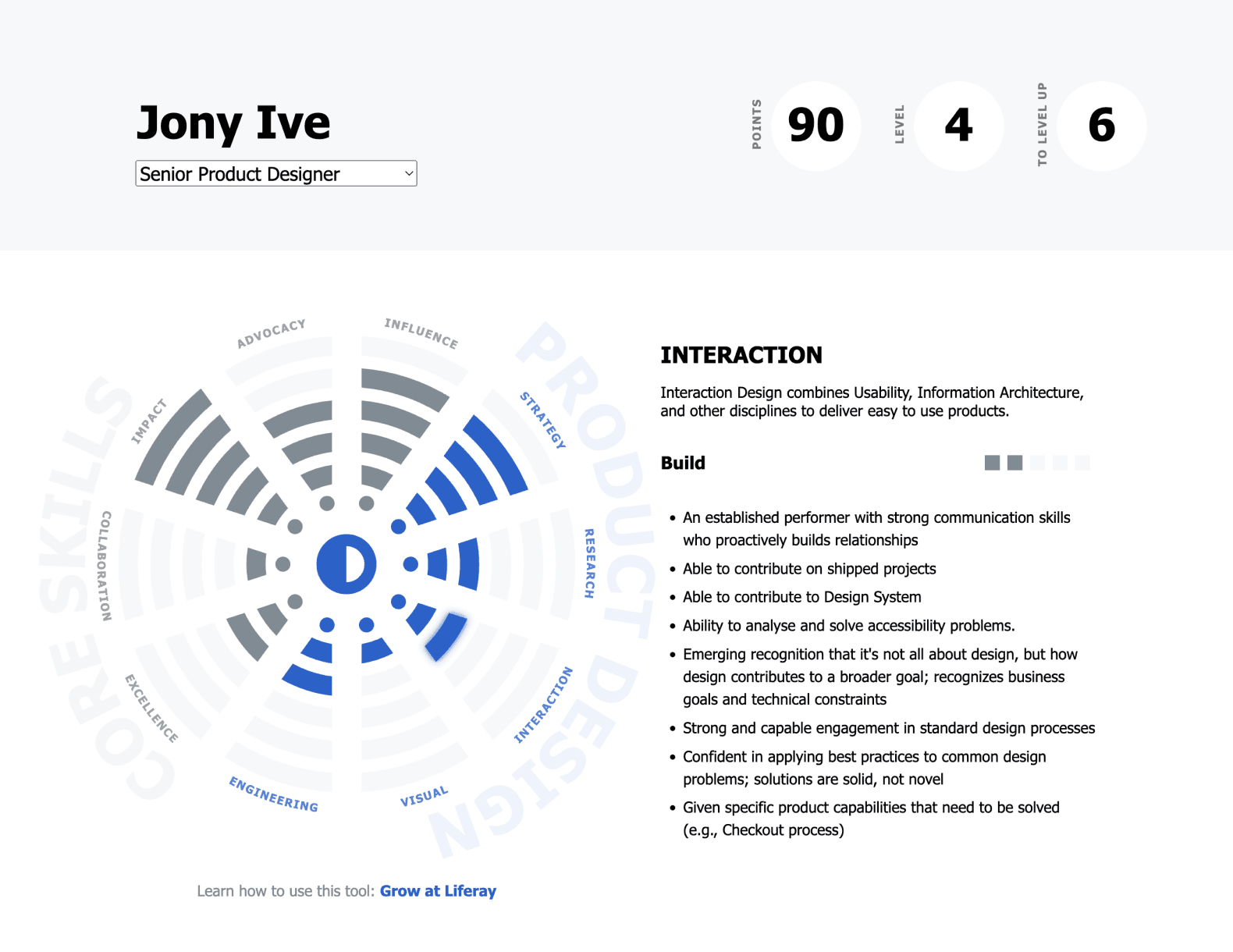1233x952 pixels.
Task: Click 'Able to contribute to Design System'
Action: coord(802,597)
